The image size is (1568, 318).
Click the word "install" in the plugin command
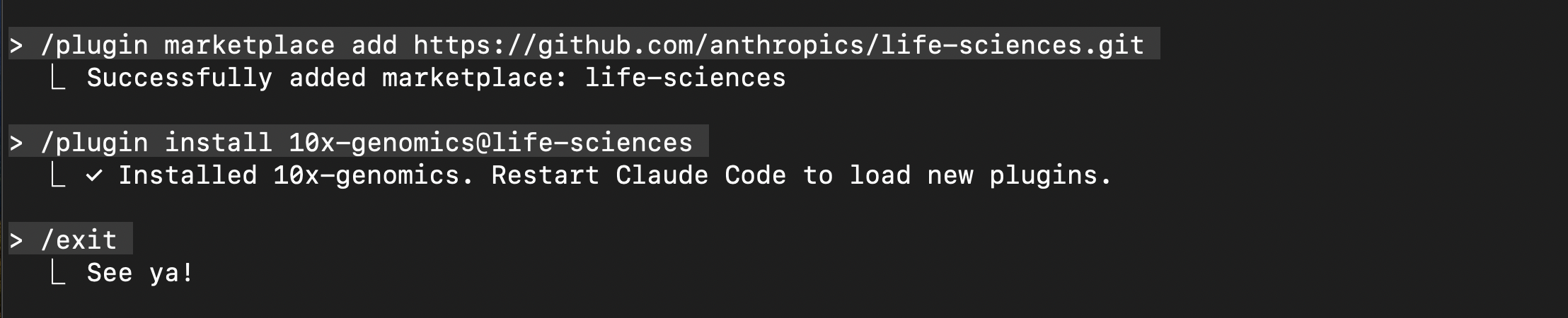click(x=218, y=143)
